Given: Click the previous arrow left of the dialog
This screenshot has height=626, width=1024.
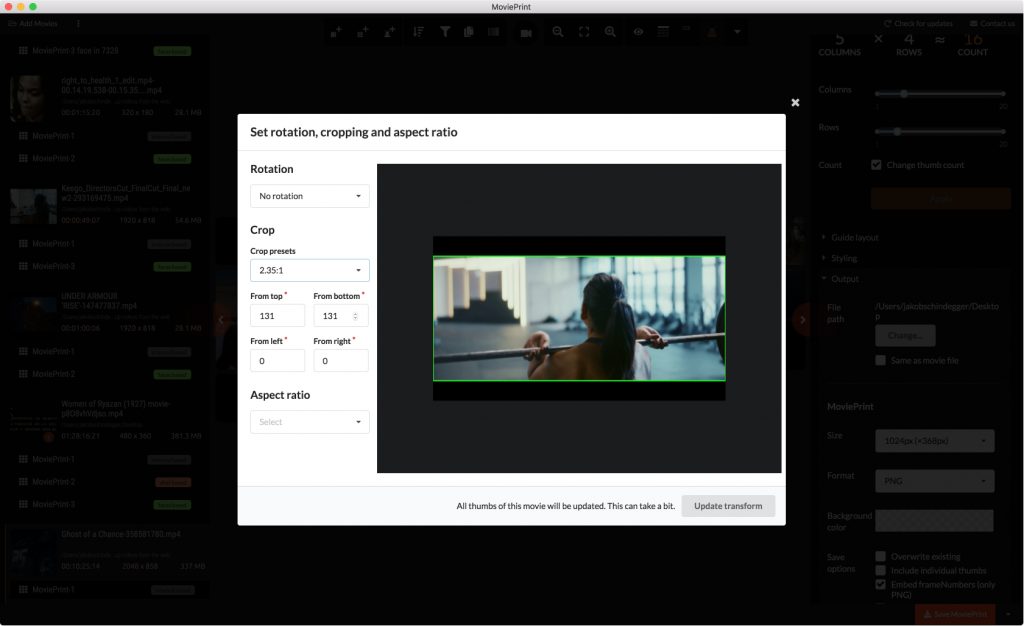Looking at the screenshot, I should pos(221,319).
